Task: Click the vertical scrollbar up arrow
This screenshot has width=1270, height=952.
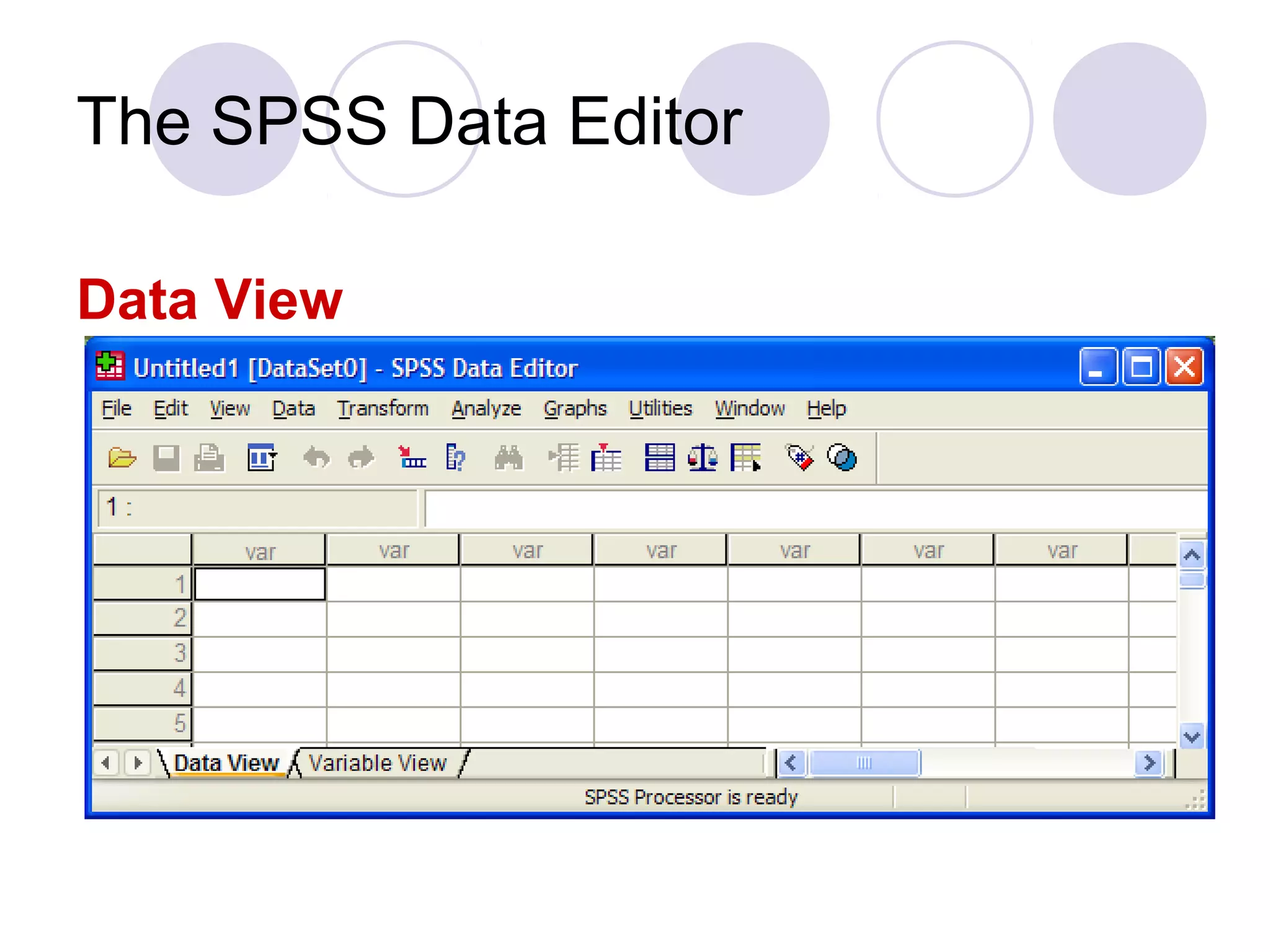Action: [1192, 555]
